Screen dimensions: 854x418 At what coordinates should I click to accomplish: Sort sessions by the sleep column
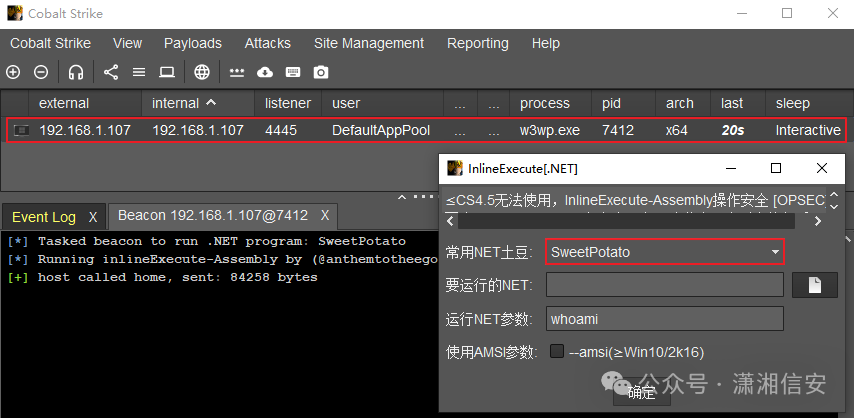809,103
